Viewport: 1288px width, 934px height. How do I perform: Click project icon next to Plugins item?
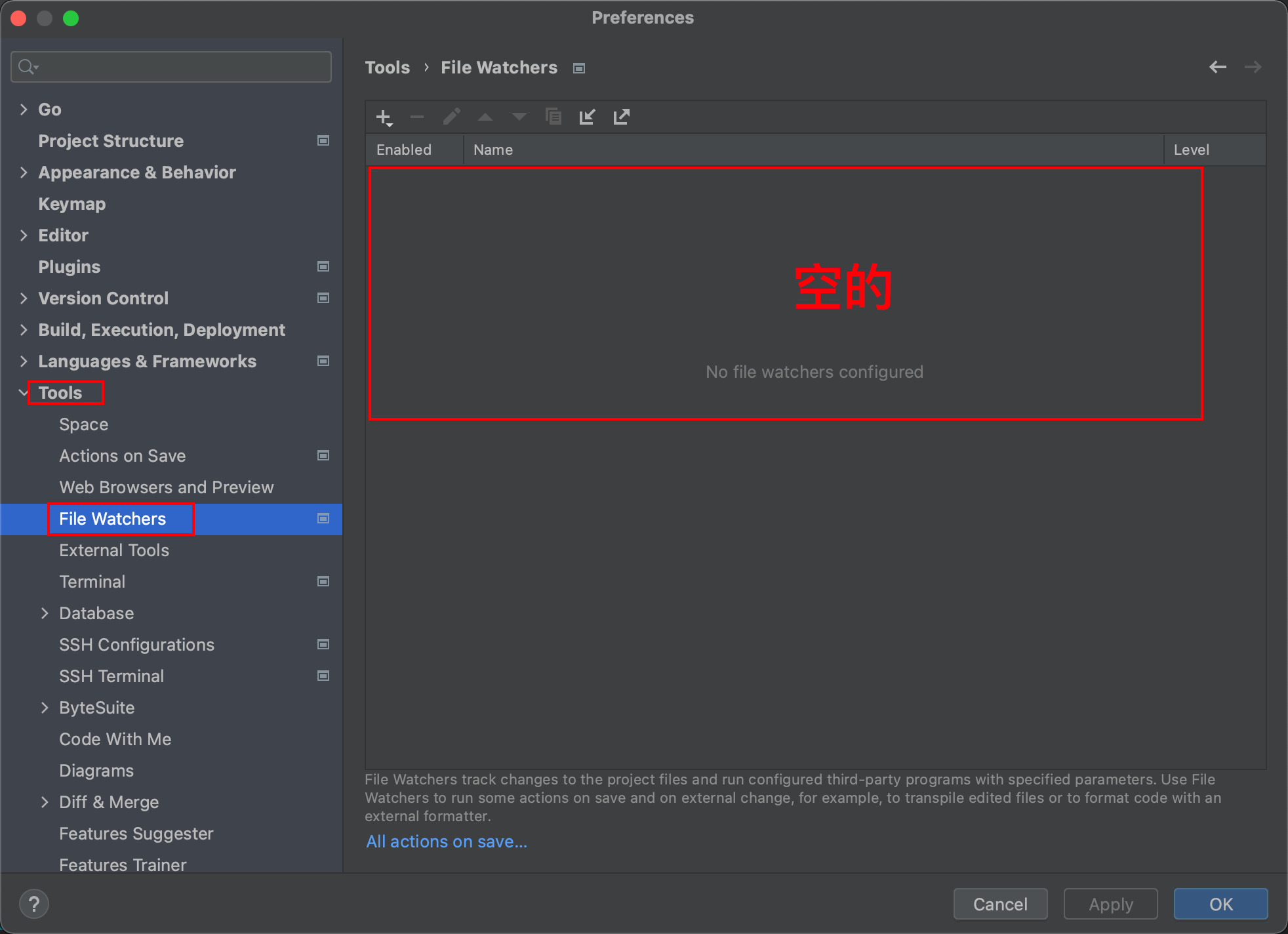pyautogui.click(x=323, y=266)
